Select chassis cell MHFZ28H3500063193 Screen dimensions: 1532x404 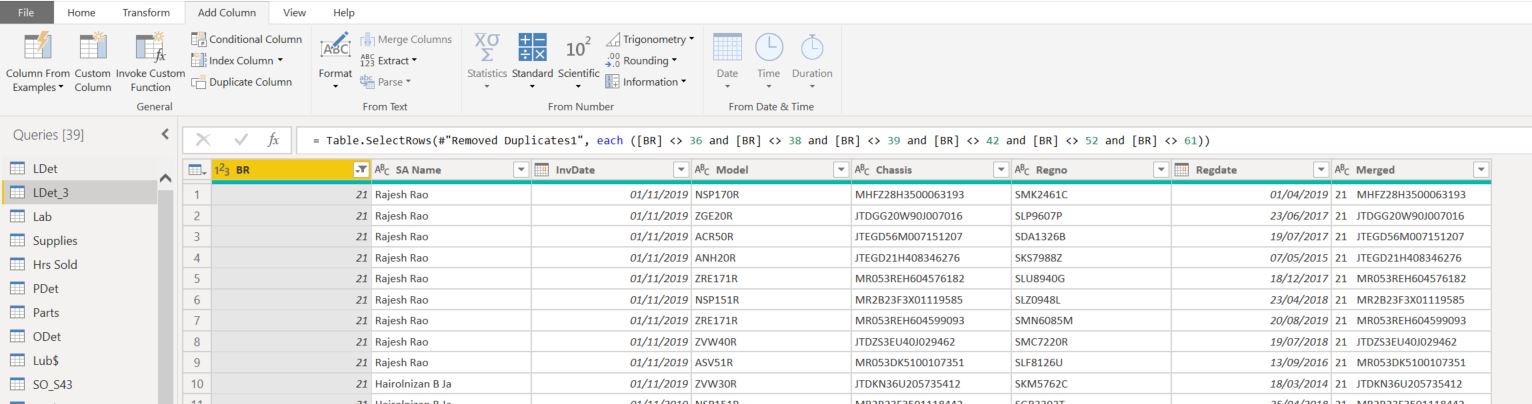click(931, 194)
